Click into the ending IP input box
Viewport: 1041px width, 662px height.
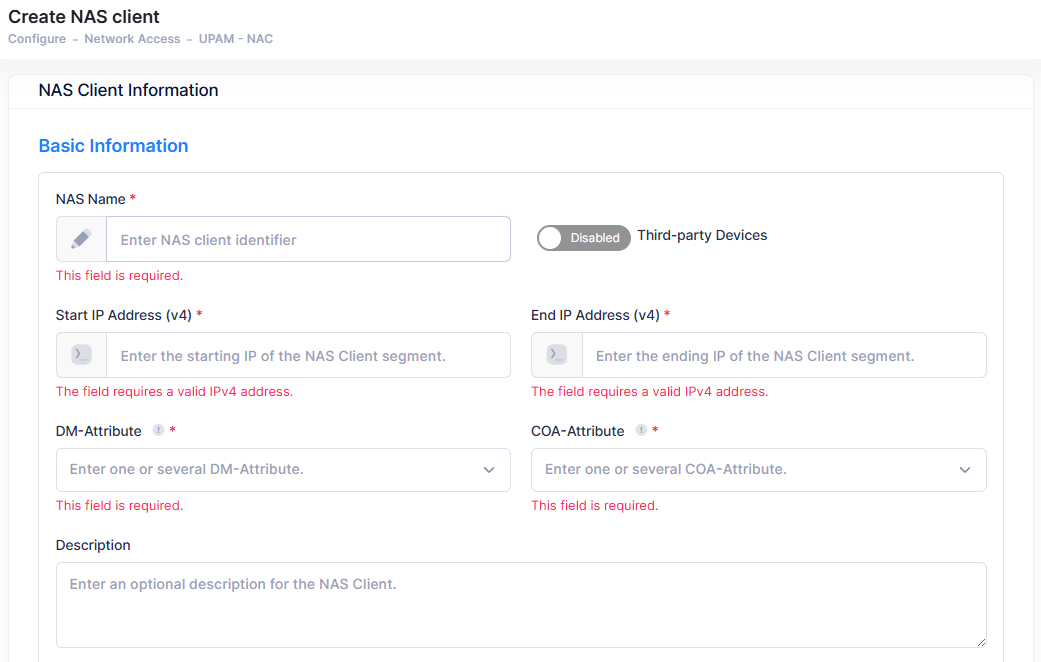click(x=784, y=356)
